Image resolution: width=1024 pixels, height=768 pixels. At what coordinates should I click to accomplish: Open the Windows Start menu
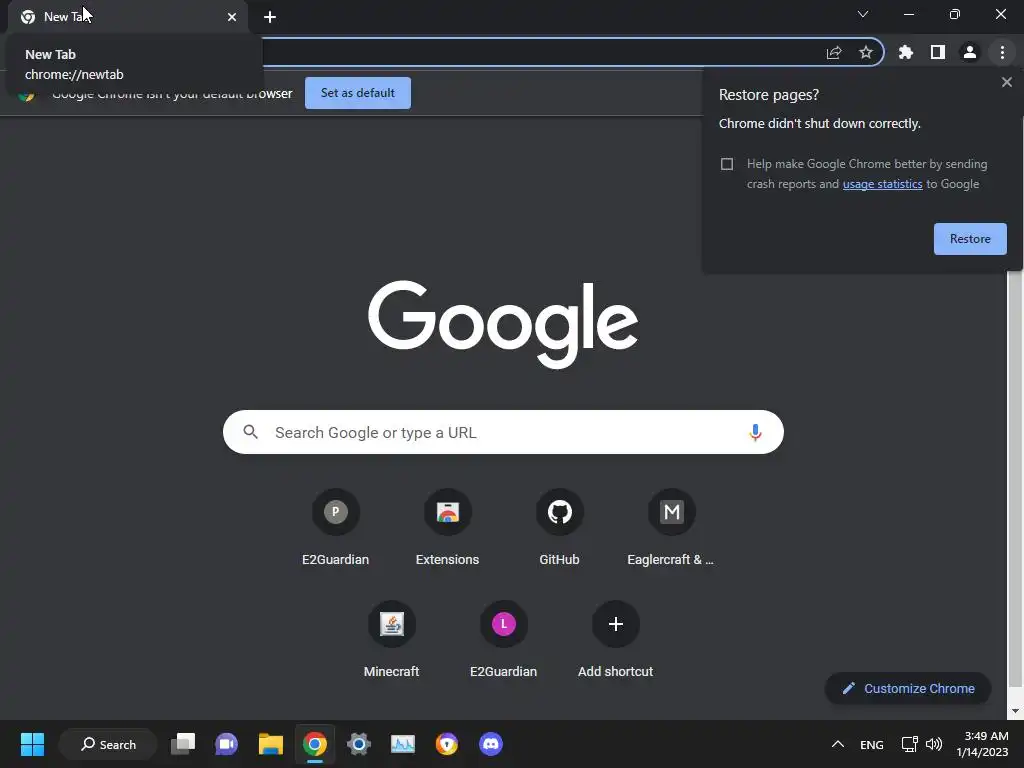[32, 744]
